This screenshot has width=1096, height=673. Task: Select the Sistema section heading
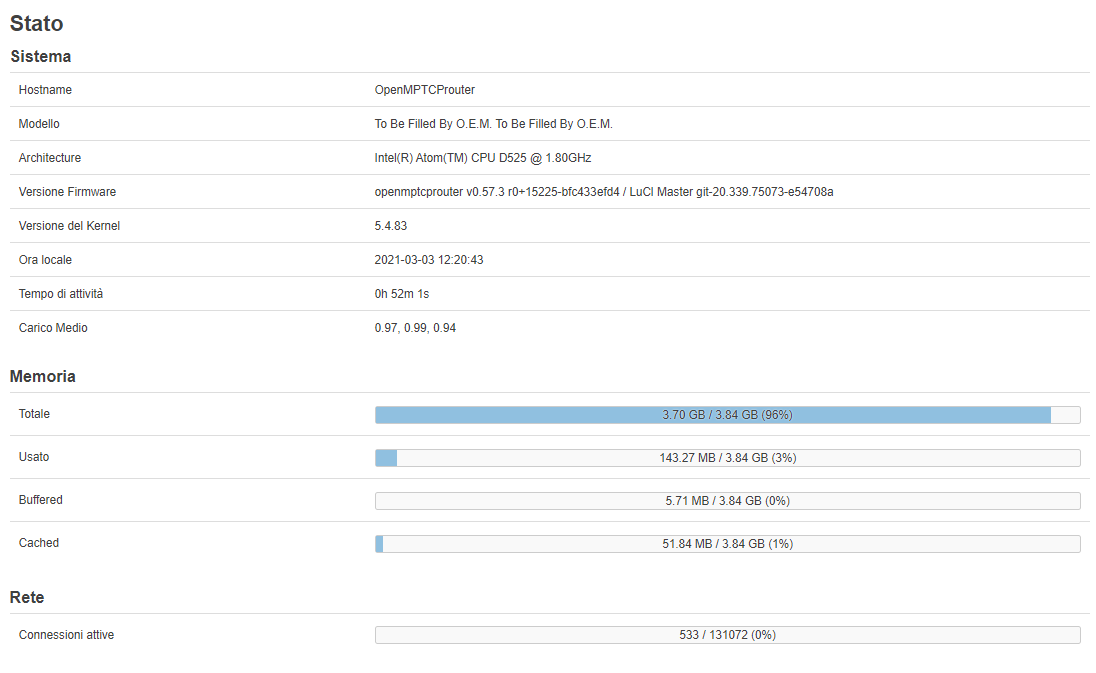(x=40, y=57)
